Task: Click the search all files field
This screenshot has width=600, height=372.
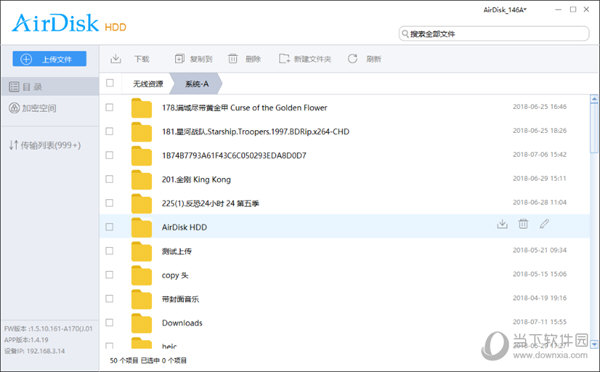Action: [x=494, y=34]
